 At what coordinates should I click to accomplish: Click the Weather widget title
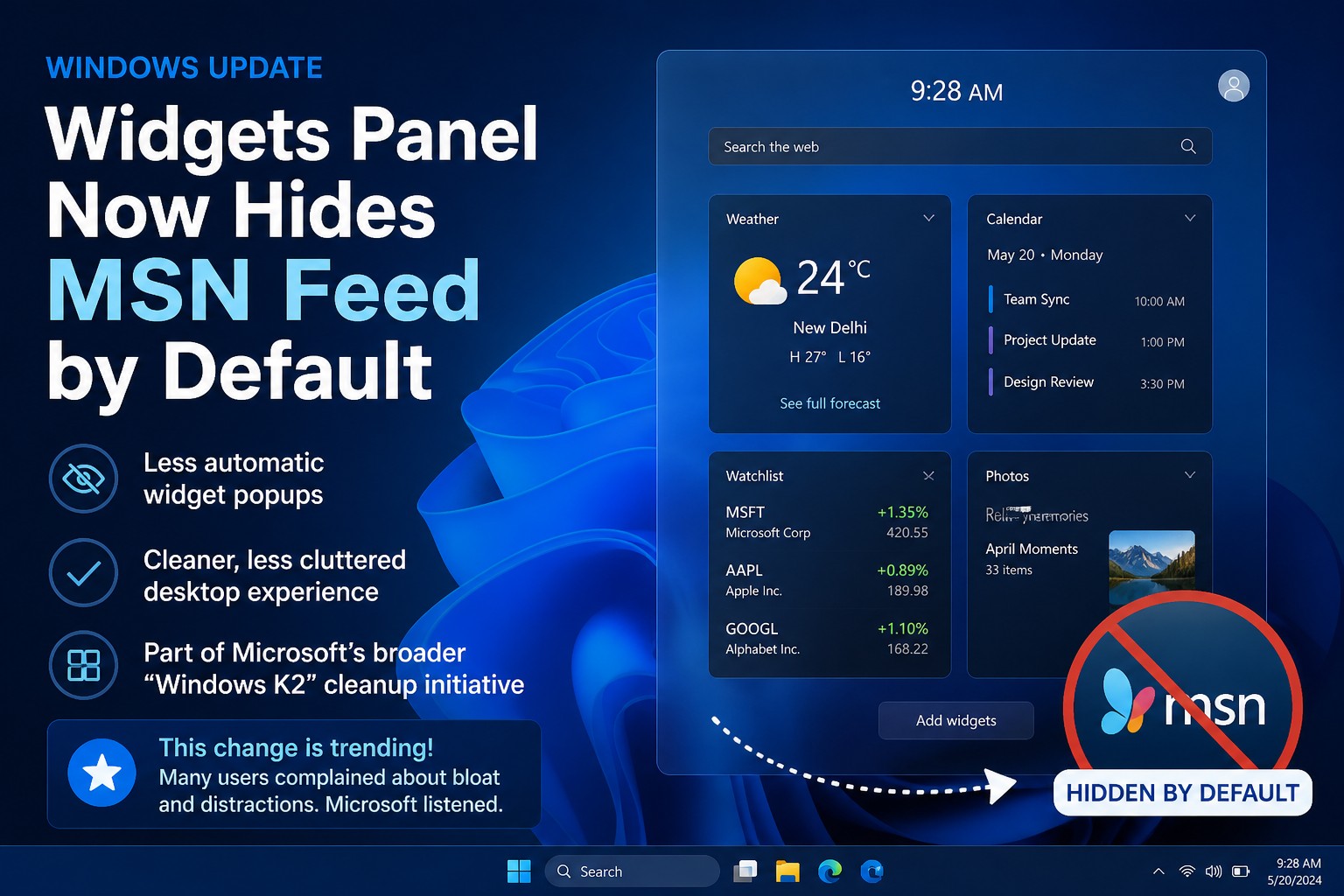[x=752, y=219]
